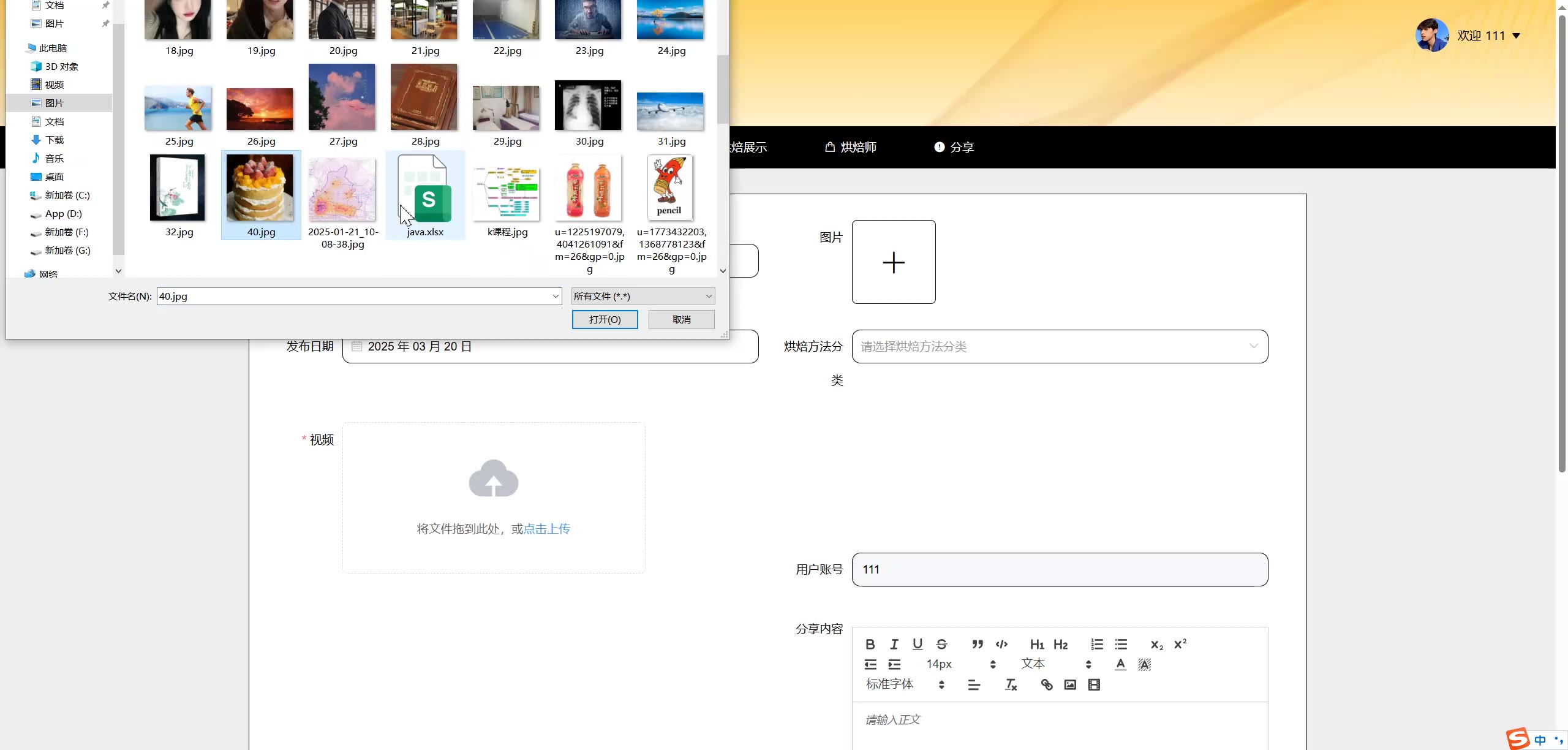Open the 分享 navigation menu item
The width and height of the screenshot is (1568, 750).
(954, 147)
